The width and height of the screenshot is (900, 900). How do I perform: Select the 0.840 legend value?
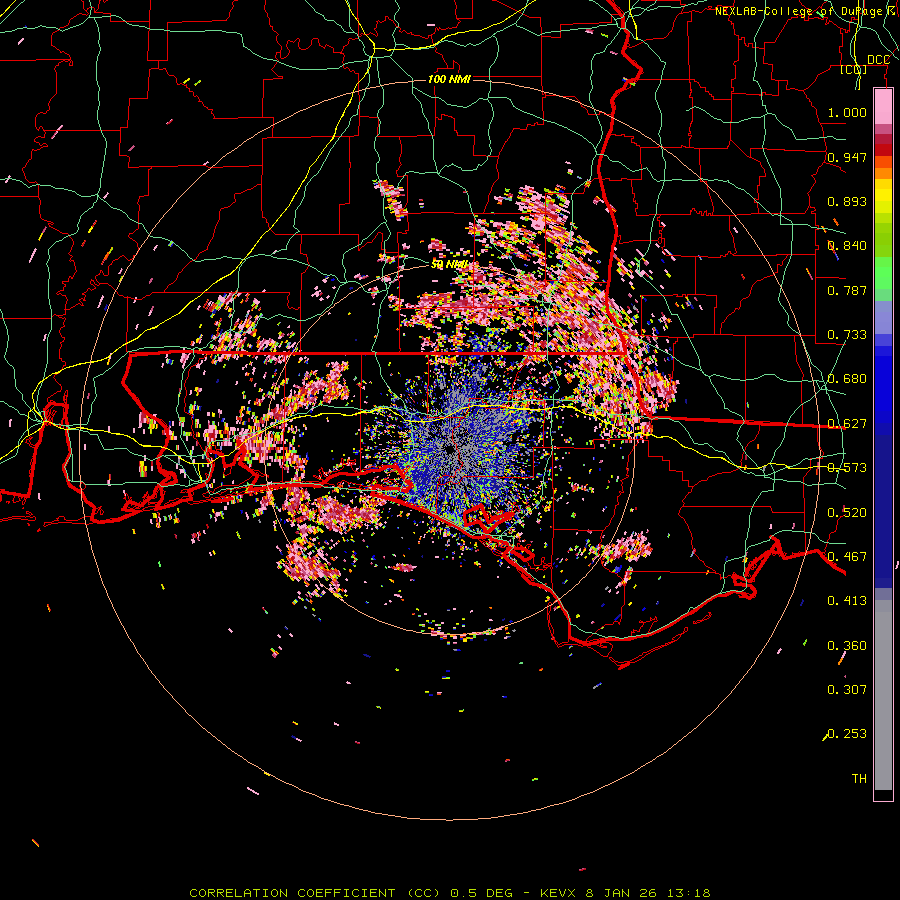pos(847,246)
